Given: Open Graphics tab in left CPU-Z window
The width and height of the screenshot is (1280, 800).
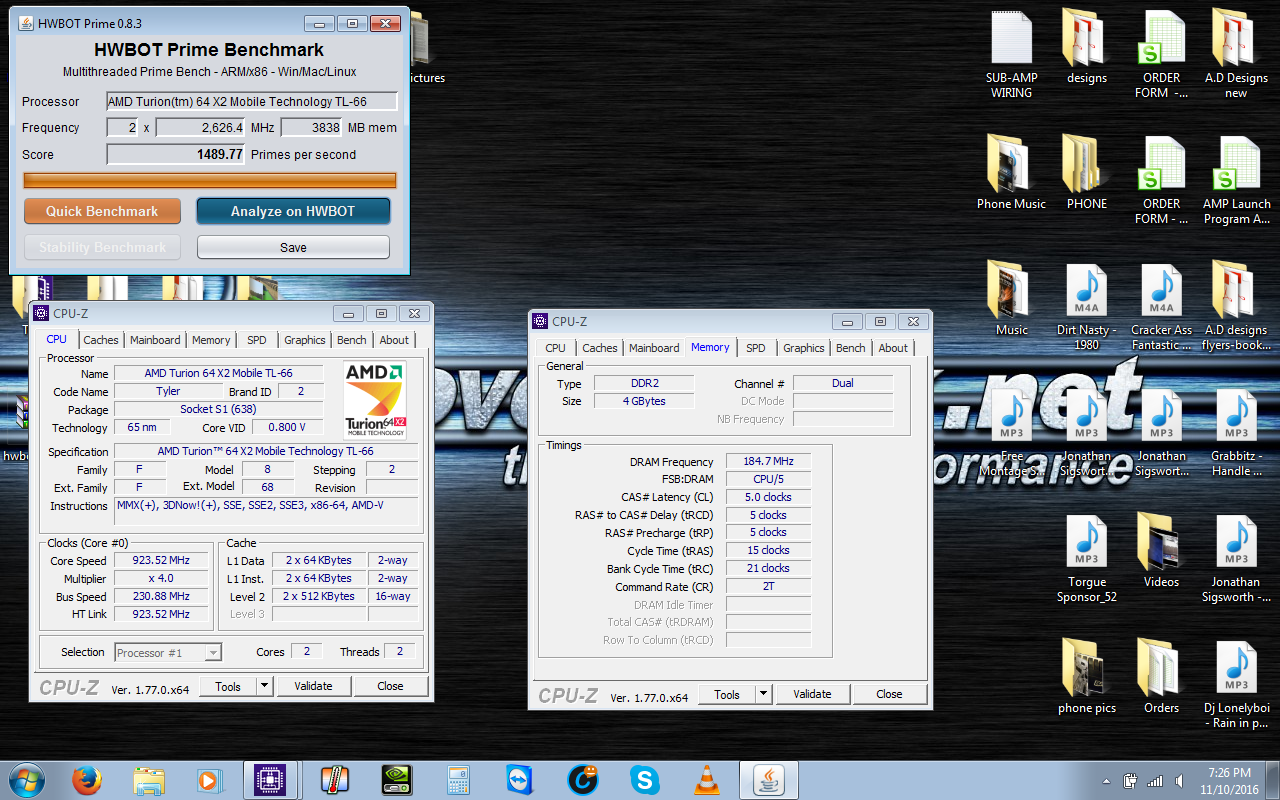Looking at the screenshot, I should coord(305,340).
